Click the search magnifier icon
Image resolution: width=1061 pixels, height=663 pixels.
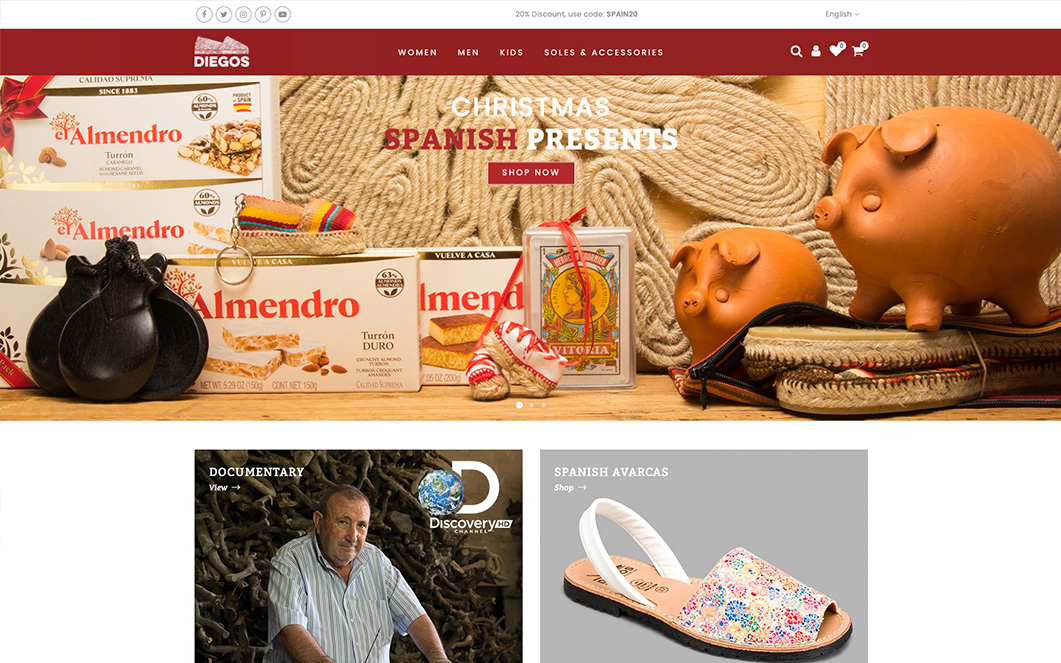tap(796, 51)
